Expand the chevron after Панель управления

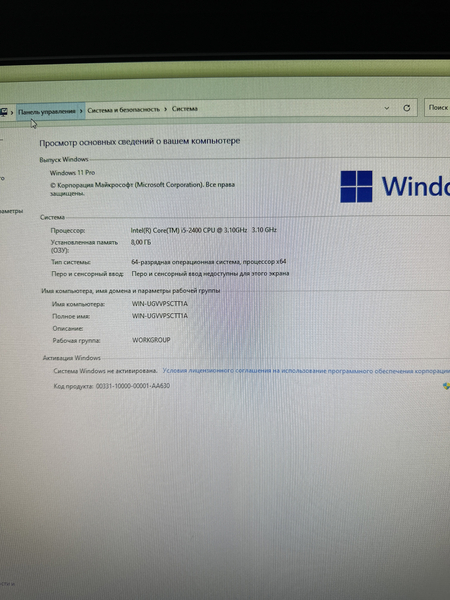[x=81, y=111]
